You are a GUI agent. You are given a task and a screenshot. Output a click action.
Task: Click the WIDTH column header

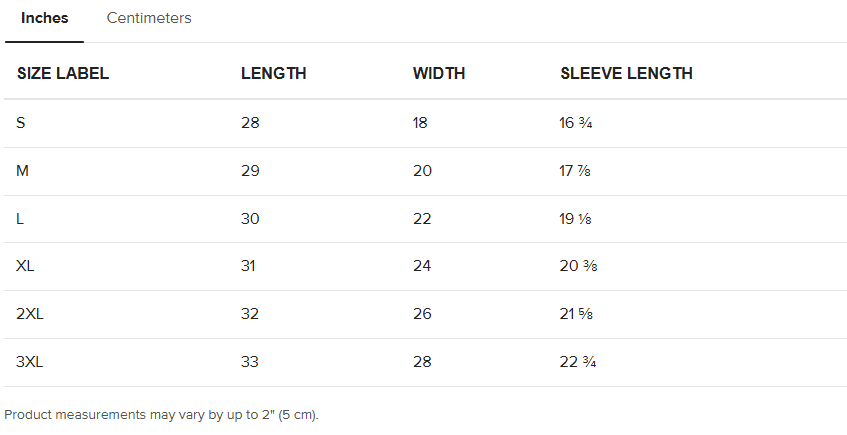coord(439,73)
